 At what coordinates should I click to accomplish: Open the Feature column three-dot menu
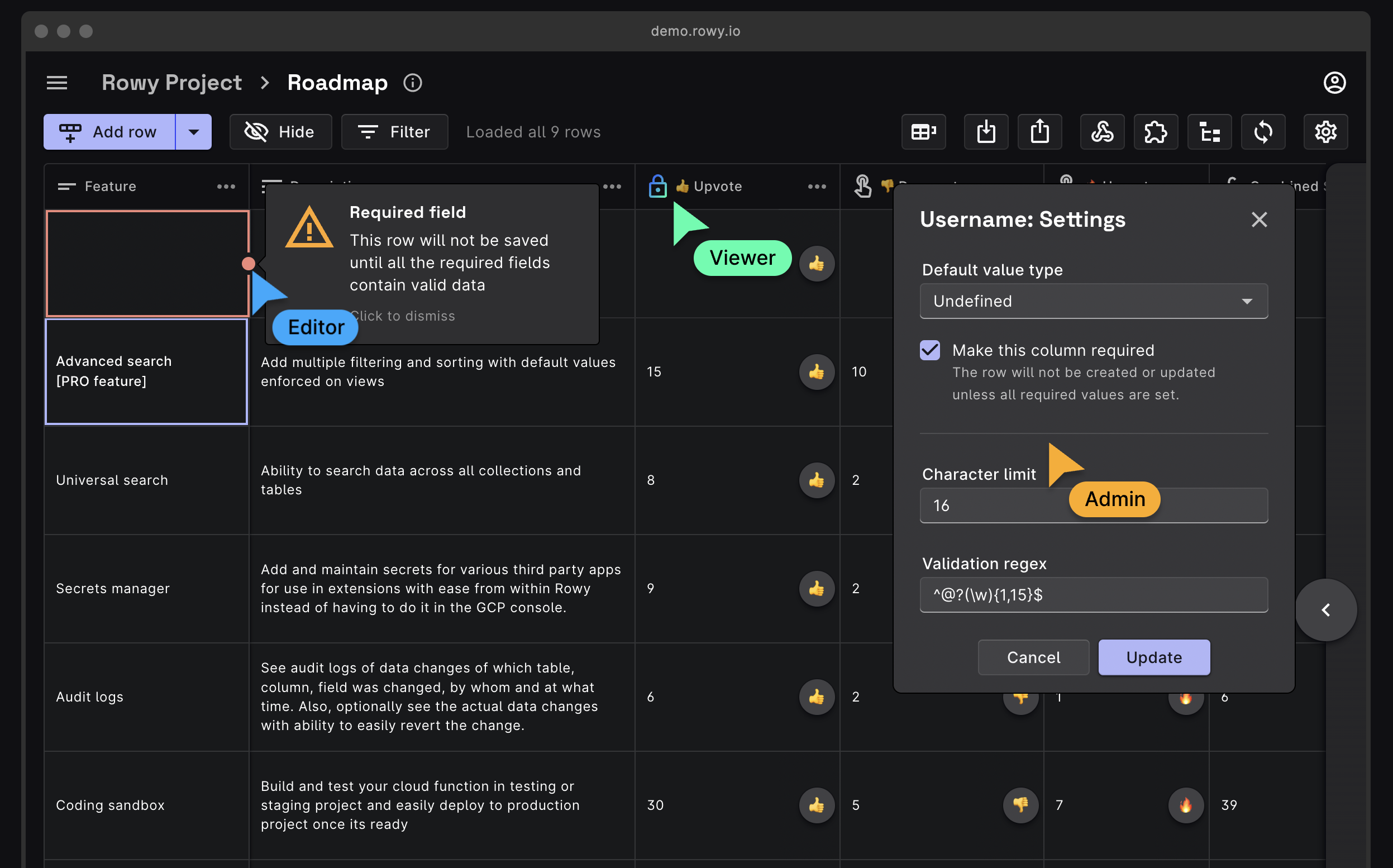226,187
